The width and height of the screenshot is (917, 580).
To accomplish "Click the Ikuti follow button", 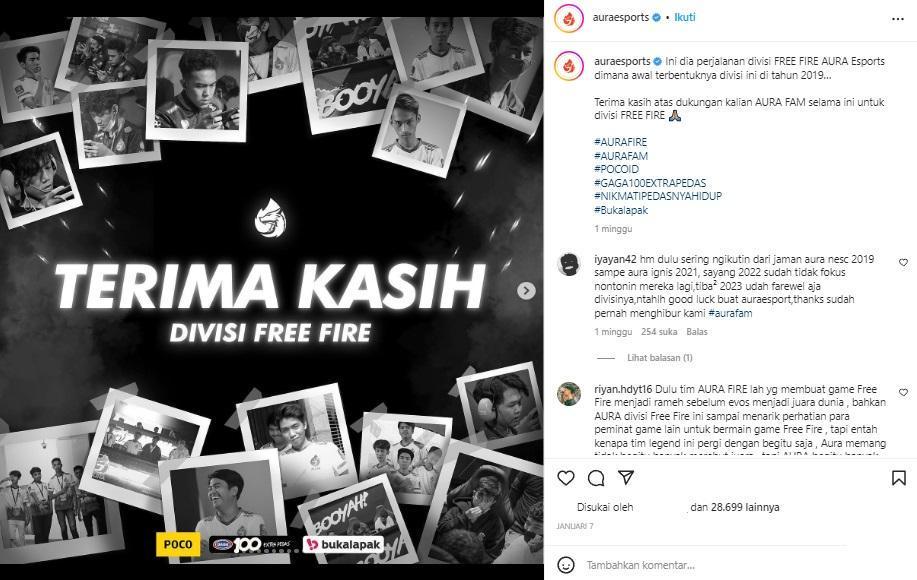I will 685,17.
